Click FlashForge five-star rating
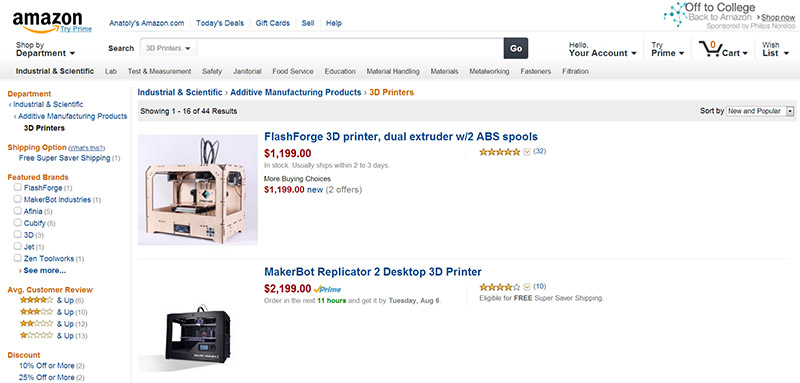This screenshot has height=383, width=800. click(499, 151)
